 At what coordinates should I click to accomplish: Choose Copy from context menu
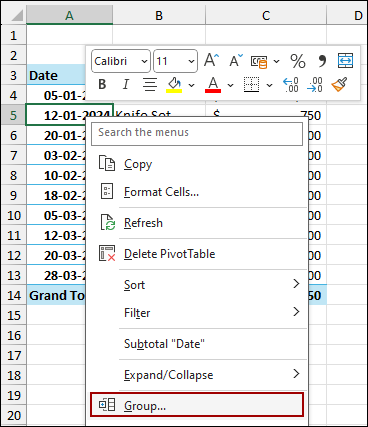click(x=197, y=164)
